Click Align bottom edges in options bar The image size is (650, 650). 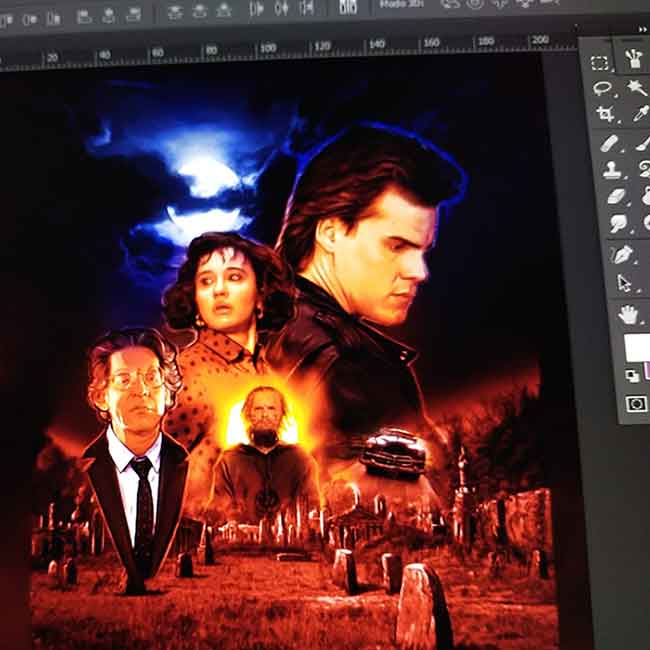[x=53, y=18]
